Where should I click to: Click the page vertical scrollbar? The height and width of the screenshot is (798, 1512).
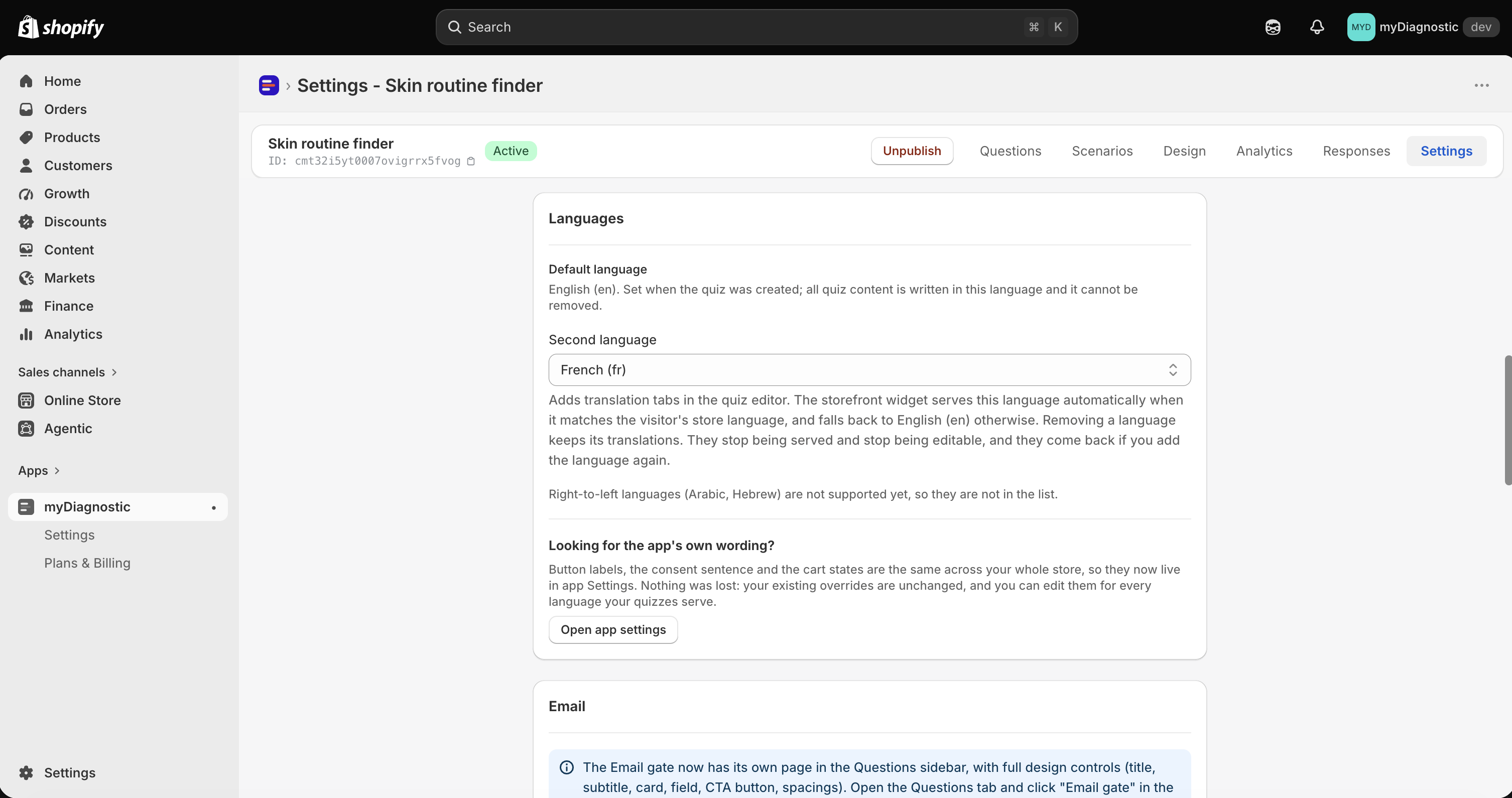[1507, 420]
